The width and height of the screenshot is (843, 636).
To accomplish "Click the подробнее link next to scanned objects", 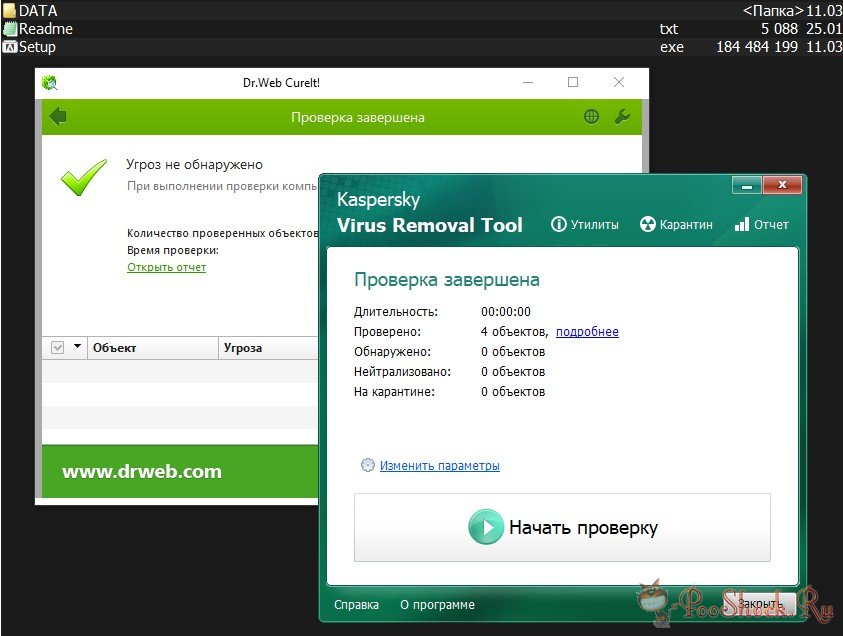I will [587, 332].
